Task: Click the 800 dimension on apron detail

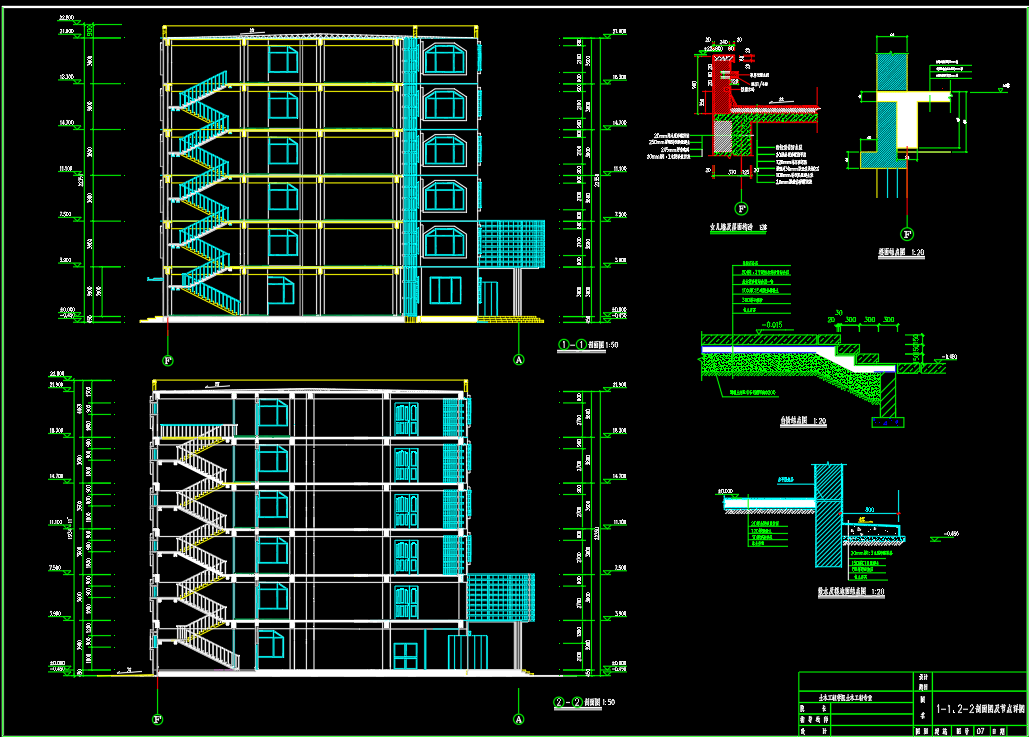Action: [x=869, y=509]
